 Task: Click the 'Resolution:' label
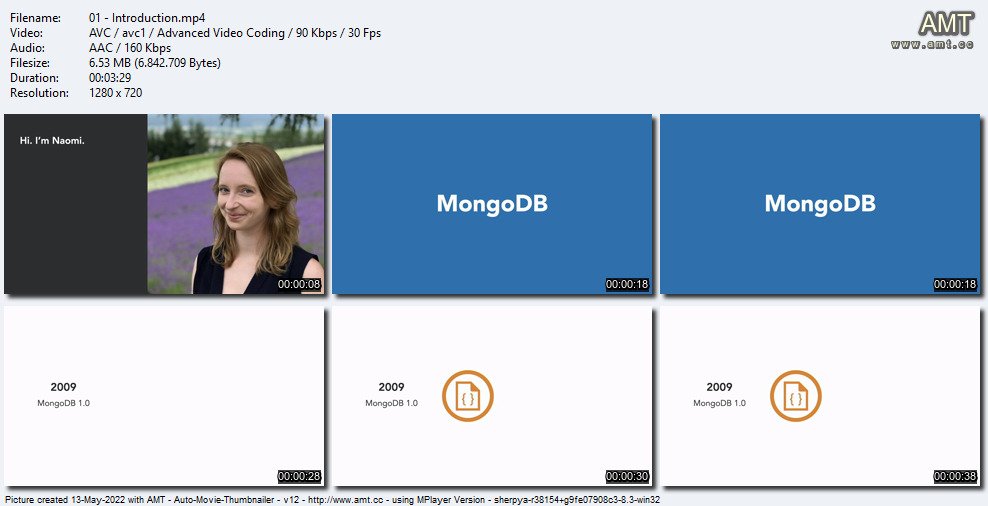click(x=40, y=93)
